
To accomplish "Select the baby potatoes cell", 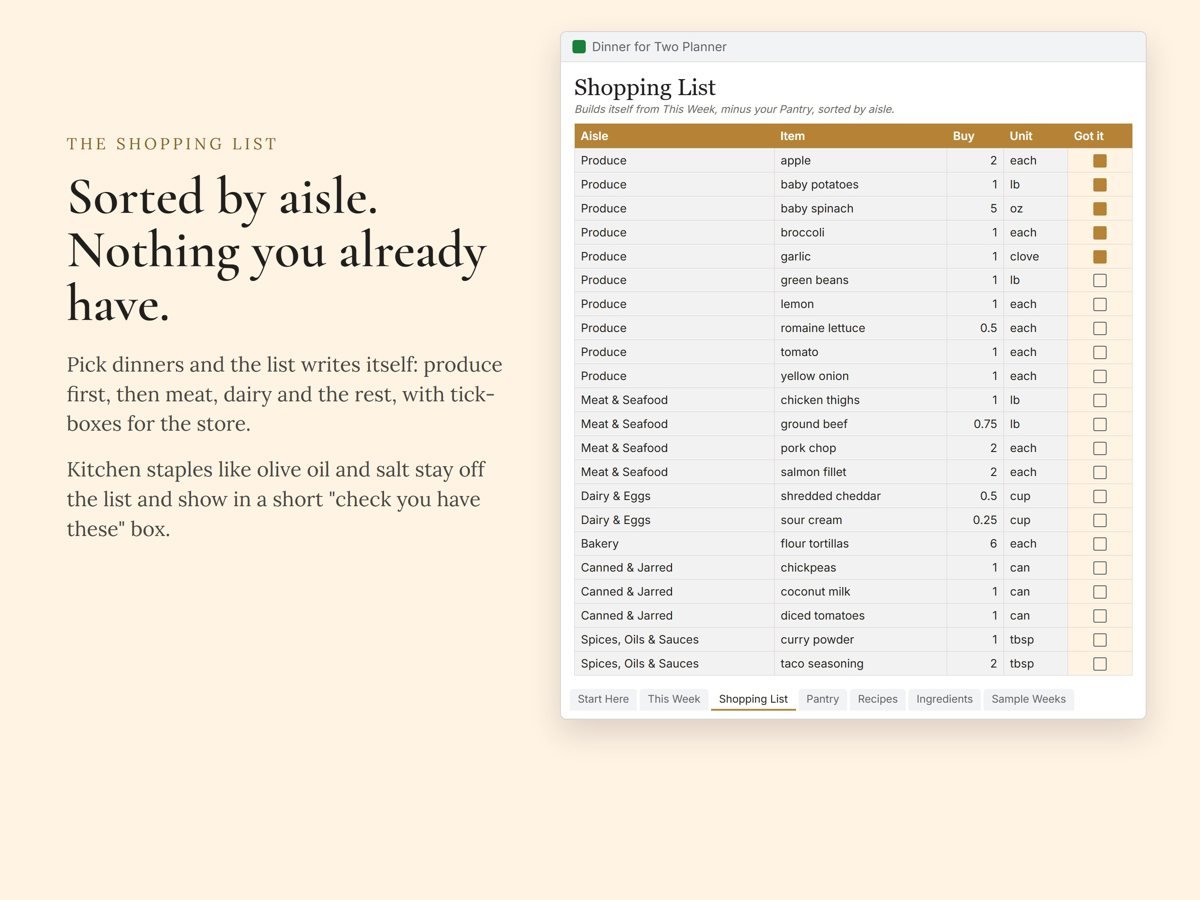I will (x=860, y=185).
